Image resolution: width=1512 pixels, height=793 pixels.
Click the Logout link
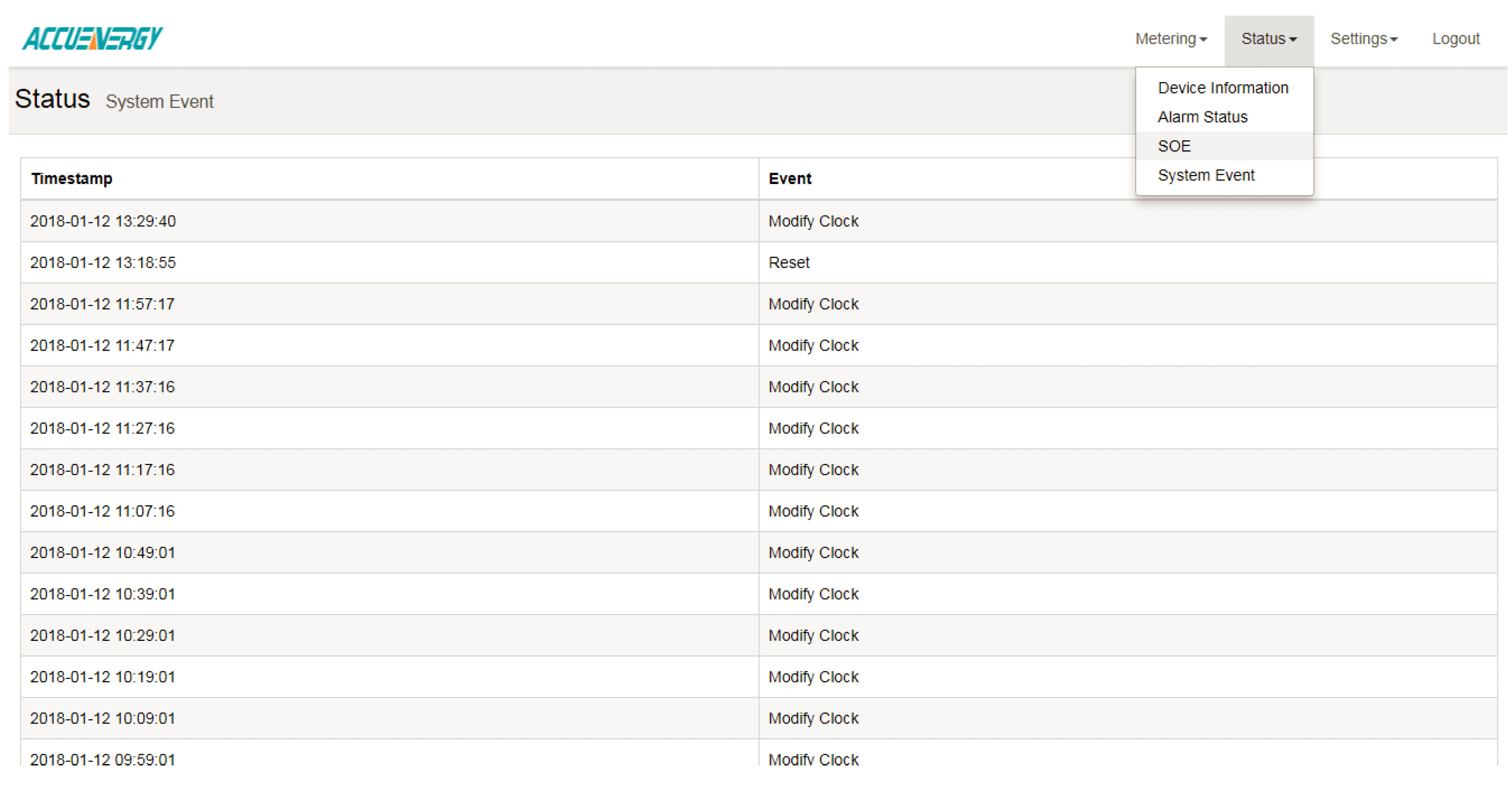point(1455,39)
